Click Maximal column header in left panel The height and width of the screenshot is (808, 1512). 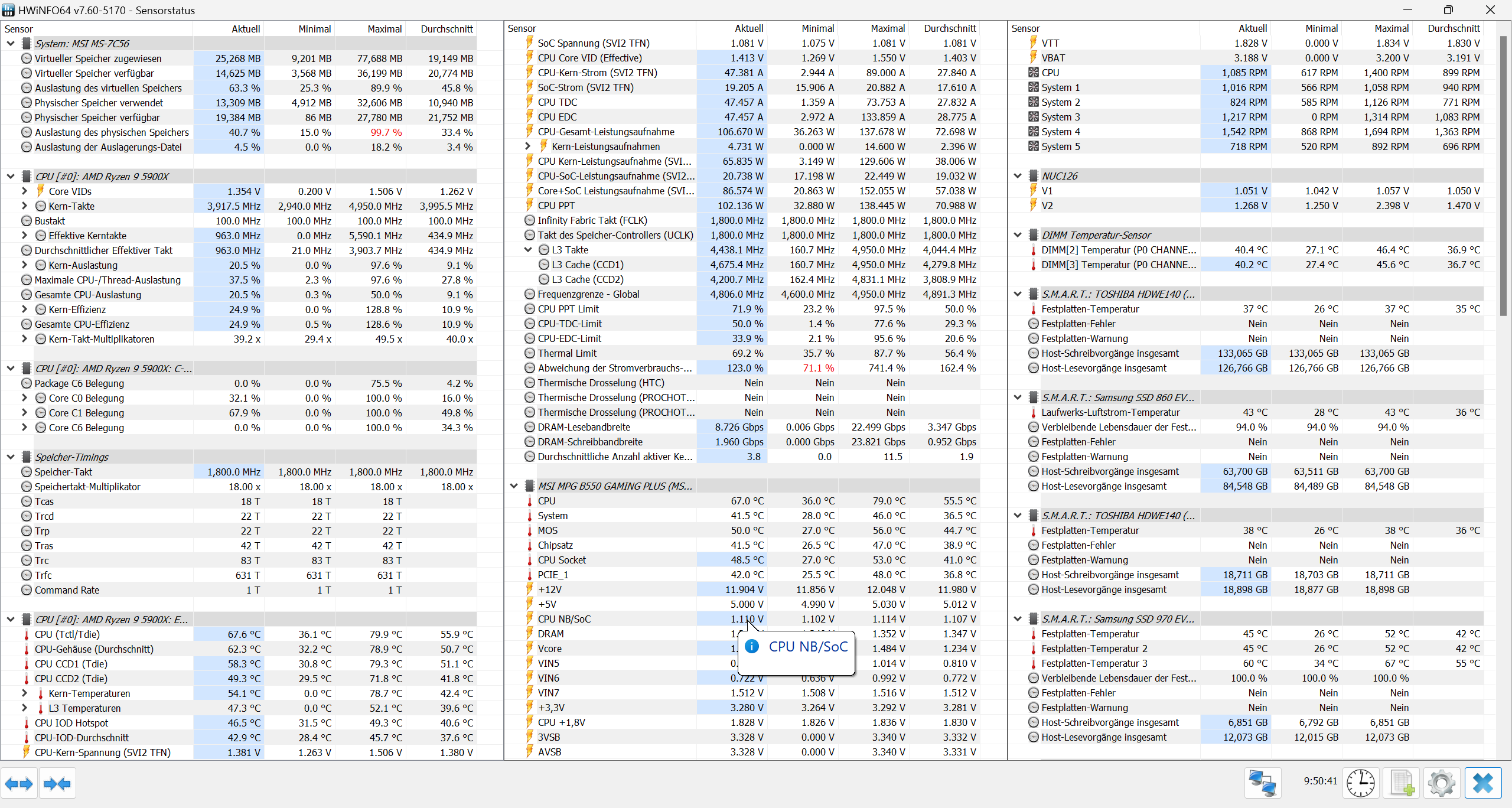pos(370,28)
